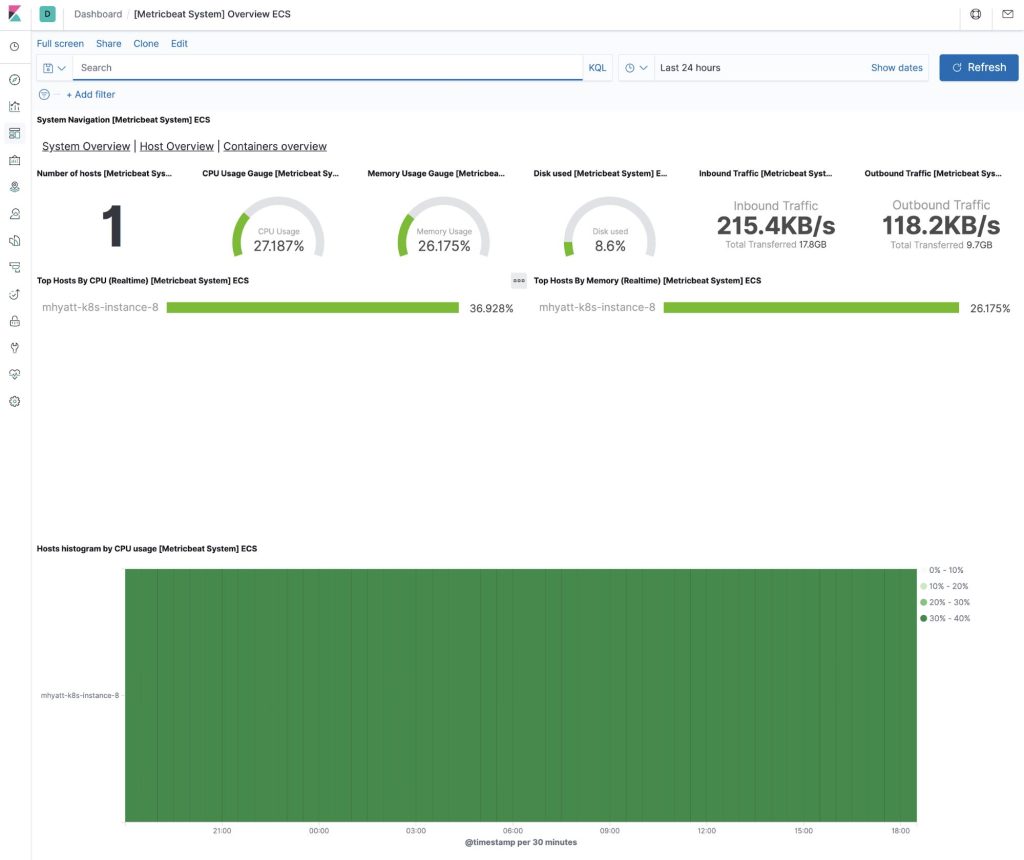Viewport: 1024px width, 860px height.
Task: Open the date quick menu clock dropdown
Action: pyautogui.click(x=636, y=68)
